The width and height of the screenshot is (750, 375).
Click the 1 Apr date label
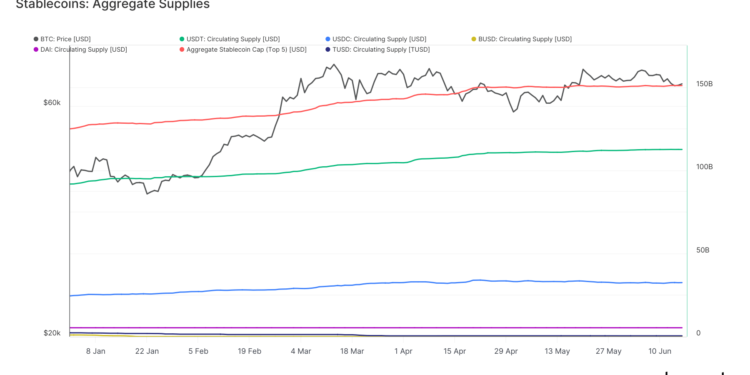click(x=403, y=351)
